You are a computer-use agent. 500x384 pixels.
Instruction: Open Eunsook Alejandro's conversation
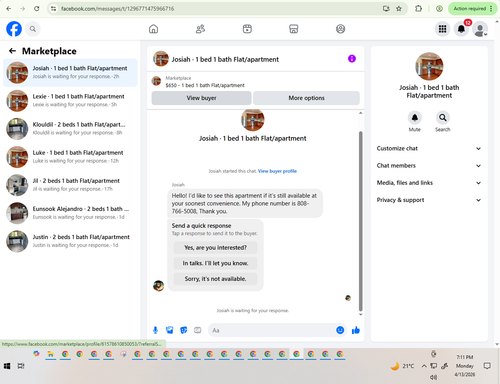tap(70, 213)
